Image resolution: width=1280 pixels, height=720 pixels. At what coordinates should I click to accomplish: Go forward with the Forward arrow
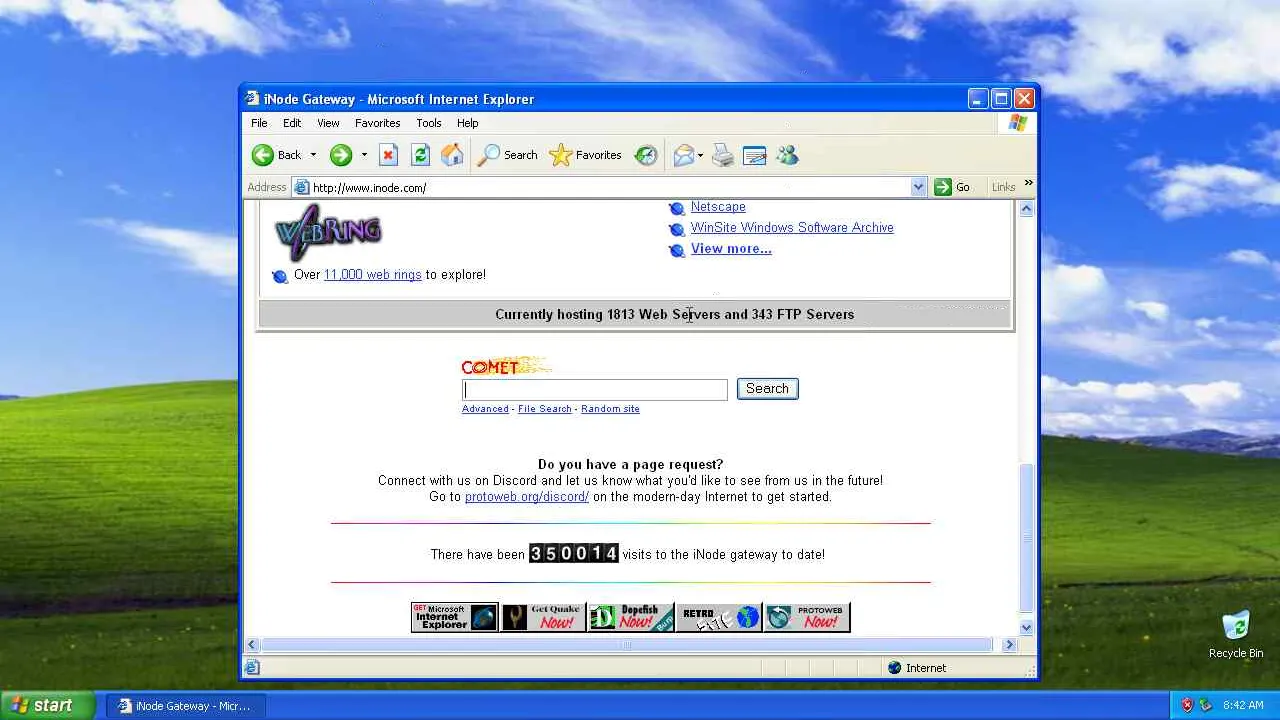[x=341, y=155]
